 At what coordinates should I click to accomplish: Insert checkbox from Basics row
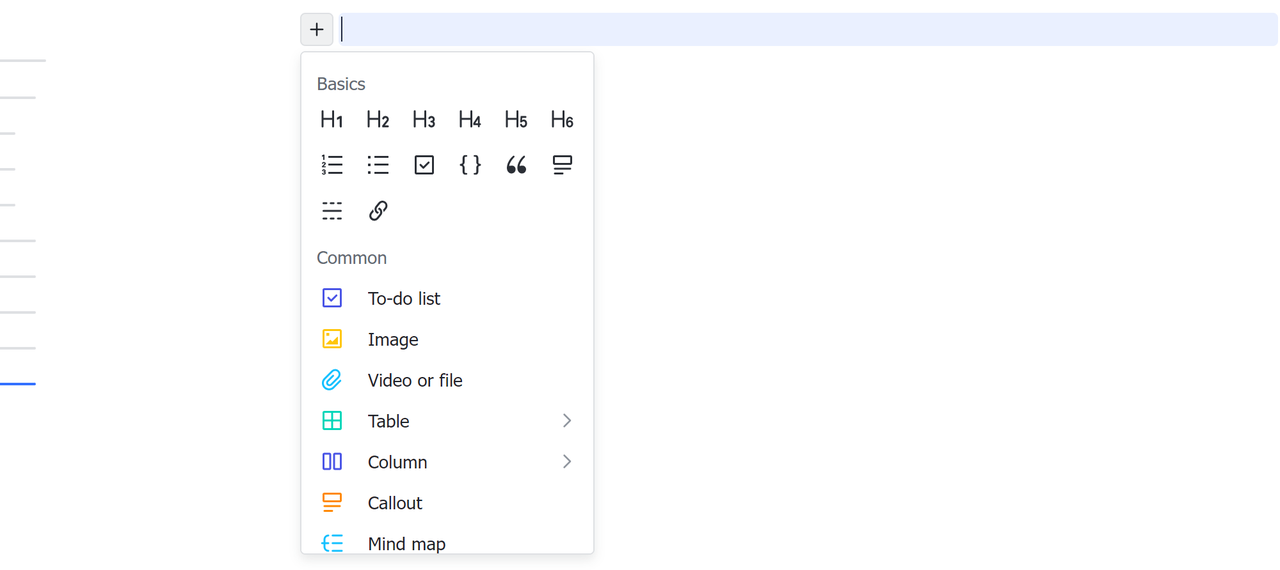pos(424,165)
